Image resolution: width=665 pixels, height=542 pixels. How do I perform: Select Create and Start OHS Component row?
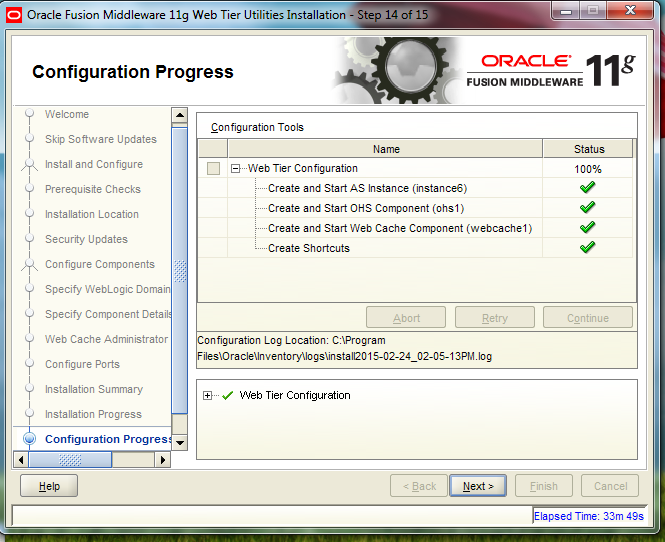[x=366, y=208]
